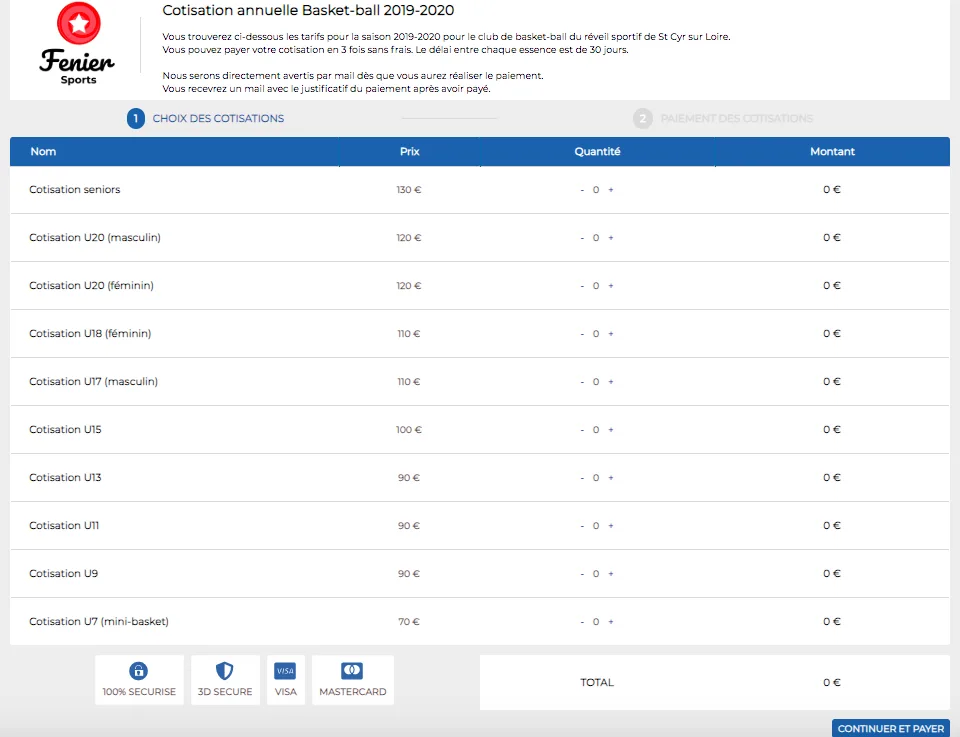Click the Cotisation U15 label
The height and width of the screenshot is (737, 960).
(66, 430)
